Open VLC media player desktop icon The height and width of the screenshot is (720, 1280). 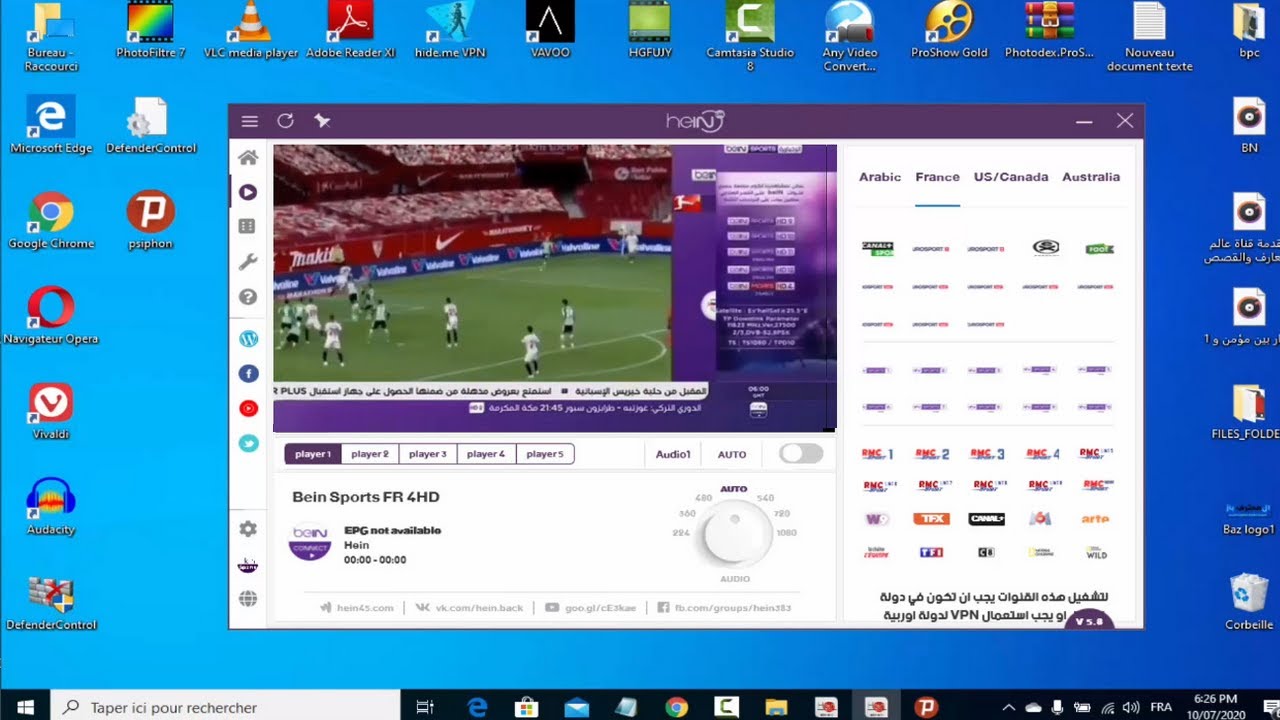tap(250, 31)
